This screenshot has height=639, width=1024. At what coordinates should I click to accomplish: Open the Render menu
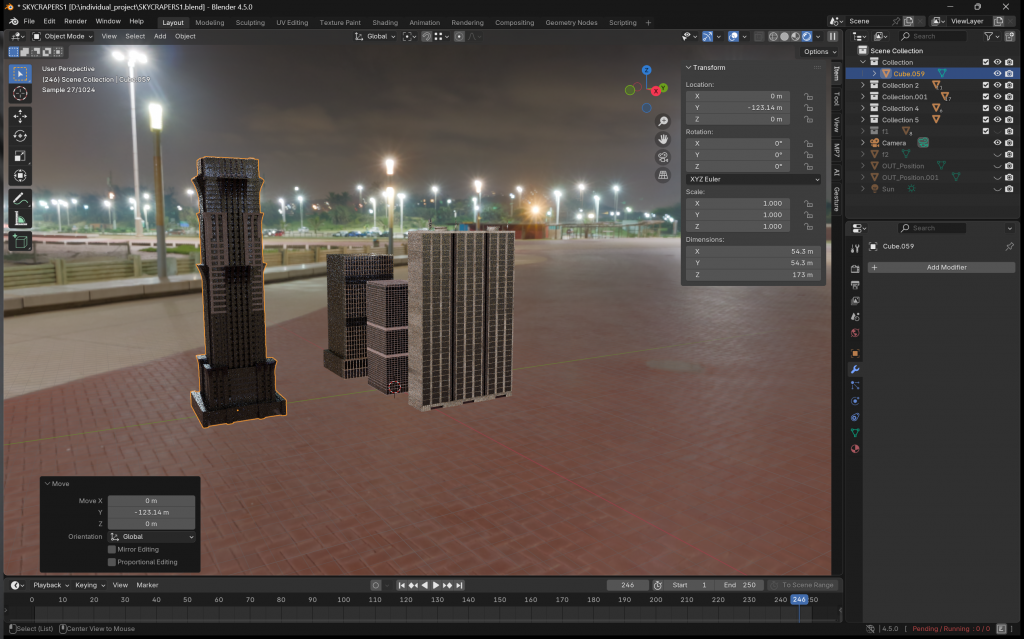pyautogui.click(x=75, y=21)
